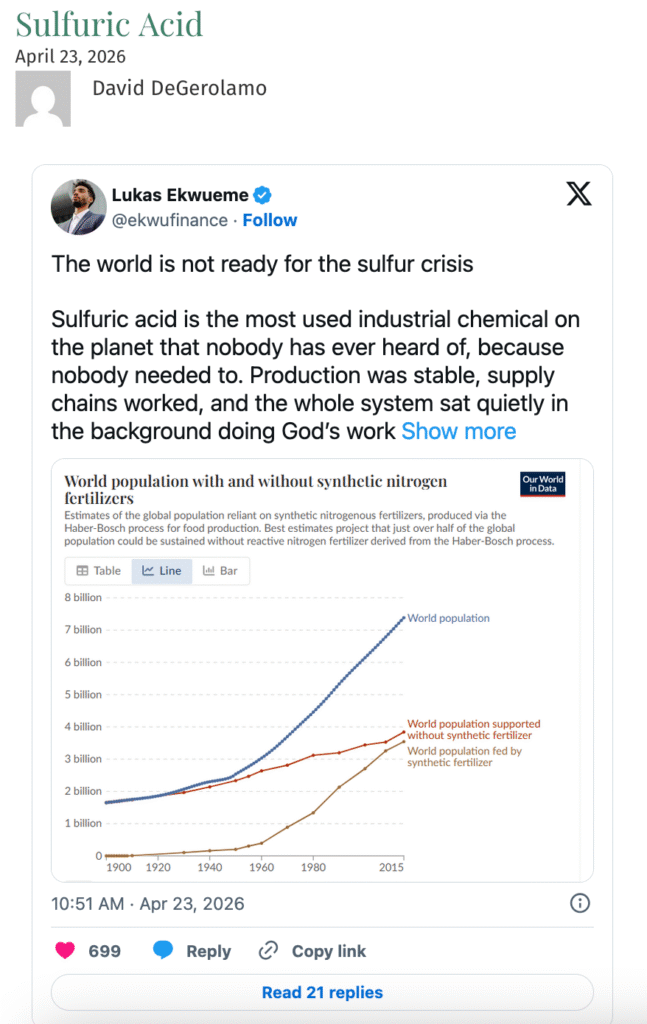Expand tweet text with Show more

click(459, 431)
